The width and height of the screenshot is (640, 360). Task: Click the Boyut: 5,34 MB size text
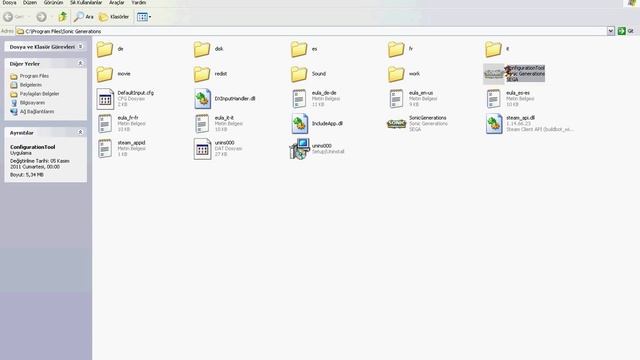27,175
